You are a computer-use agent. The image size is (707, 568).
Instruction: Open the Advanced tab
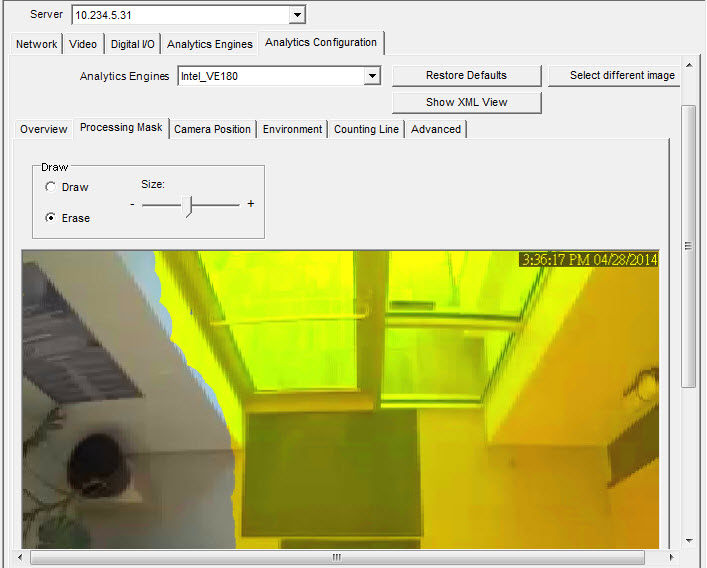436,129
